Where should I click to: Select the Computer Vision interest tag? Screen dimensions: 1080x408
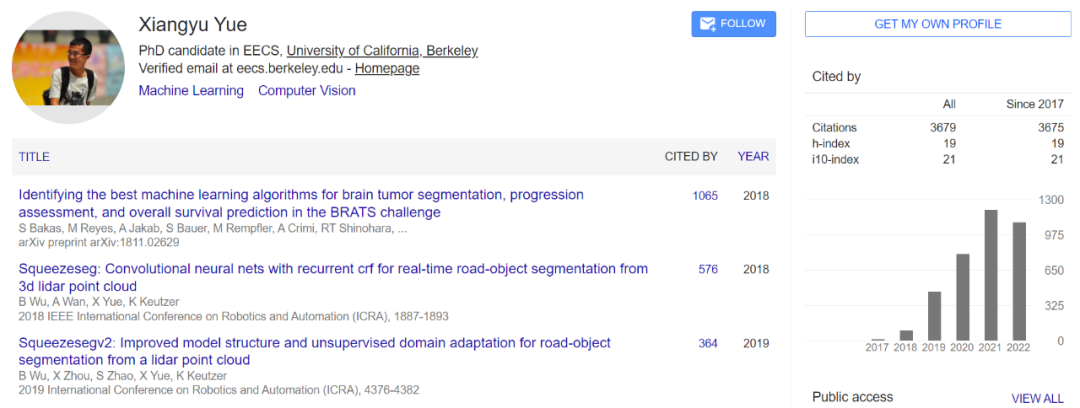pyautogui.click(x=307, y=91)
